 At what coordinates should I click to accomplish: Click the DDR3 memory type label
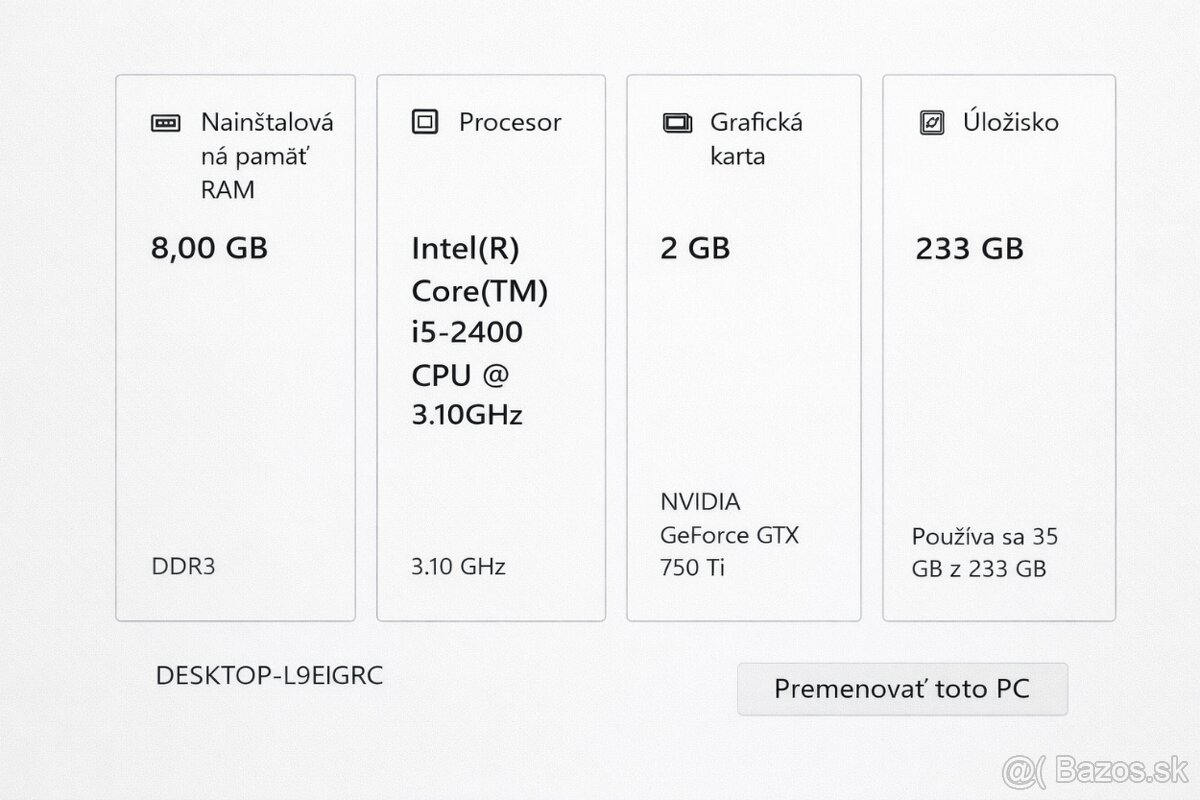click(x=185, y=566)
